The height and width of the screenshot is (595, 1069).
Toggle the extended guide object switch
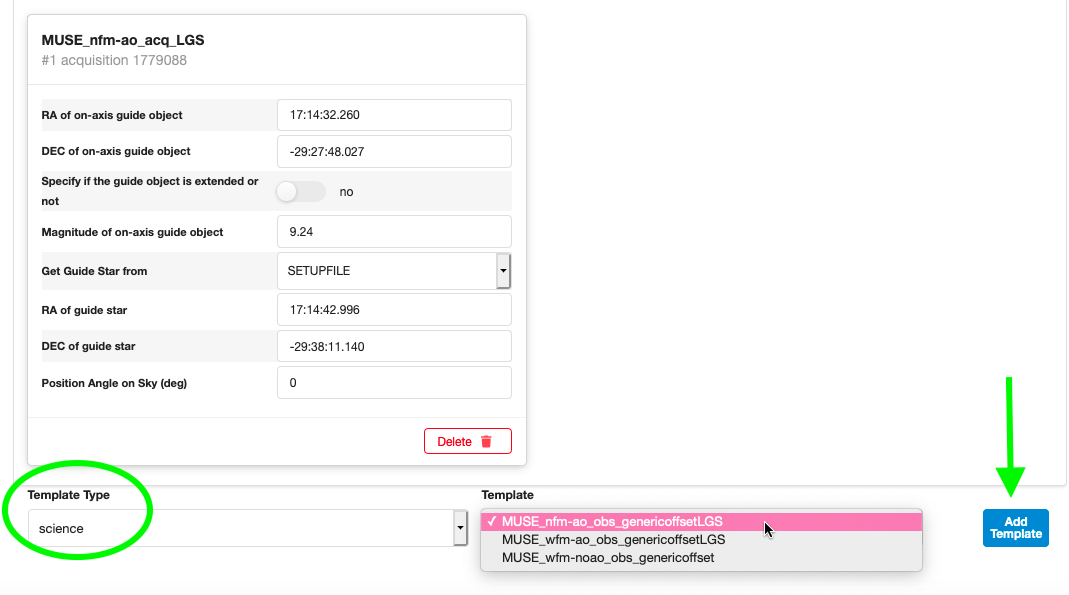coord(301,192)
